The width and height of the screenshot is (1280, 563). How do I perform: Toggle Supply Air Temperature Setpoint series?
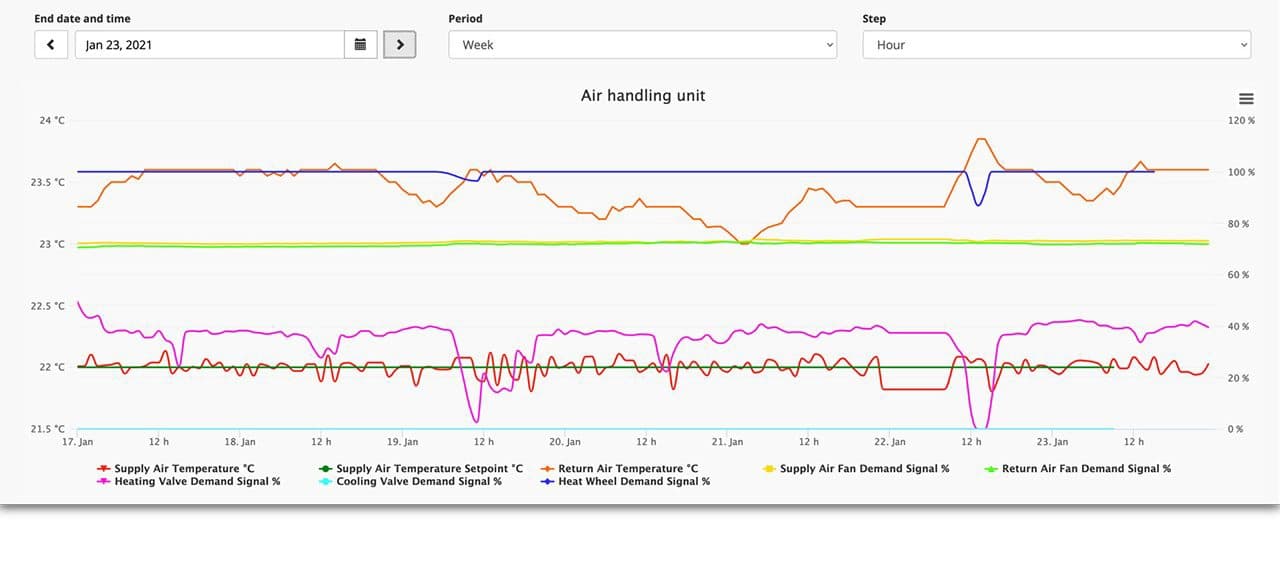tap(429, 468)
